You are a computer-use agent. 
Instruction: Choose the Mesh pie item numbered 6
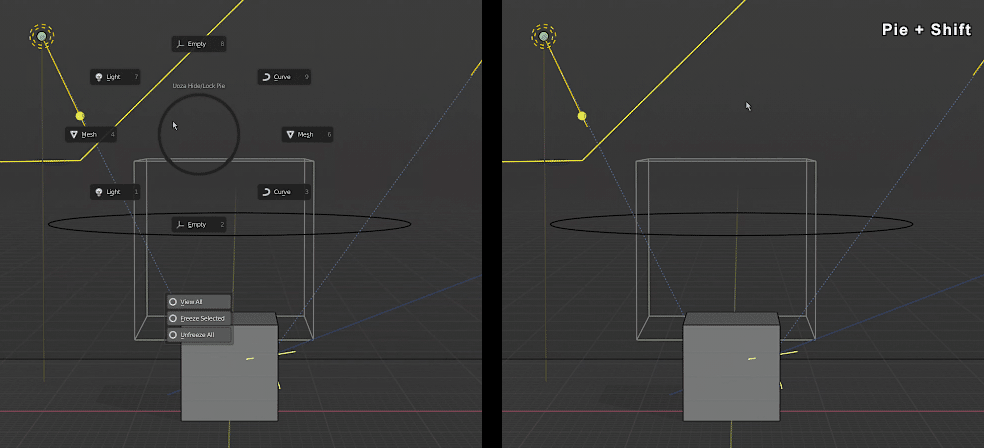point(307,134)
